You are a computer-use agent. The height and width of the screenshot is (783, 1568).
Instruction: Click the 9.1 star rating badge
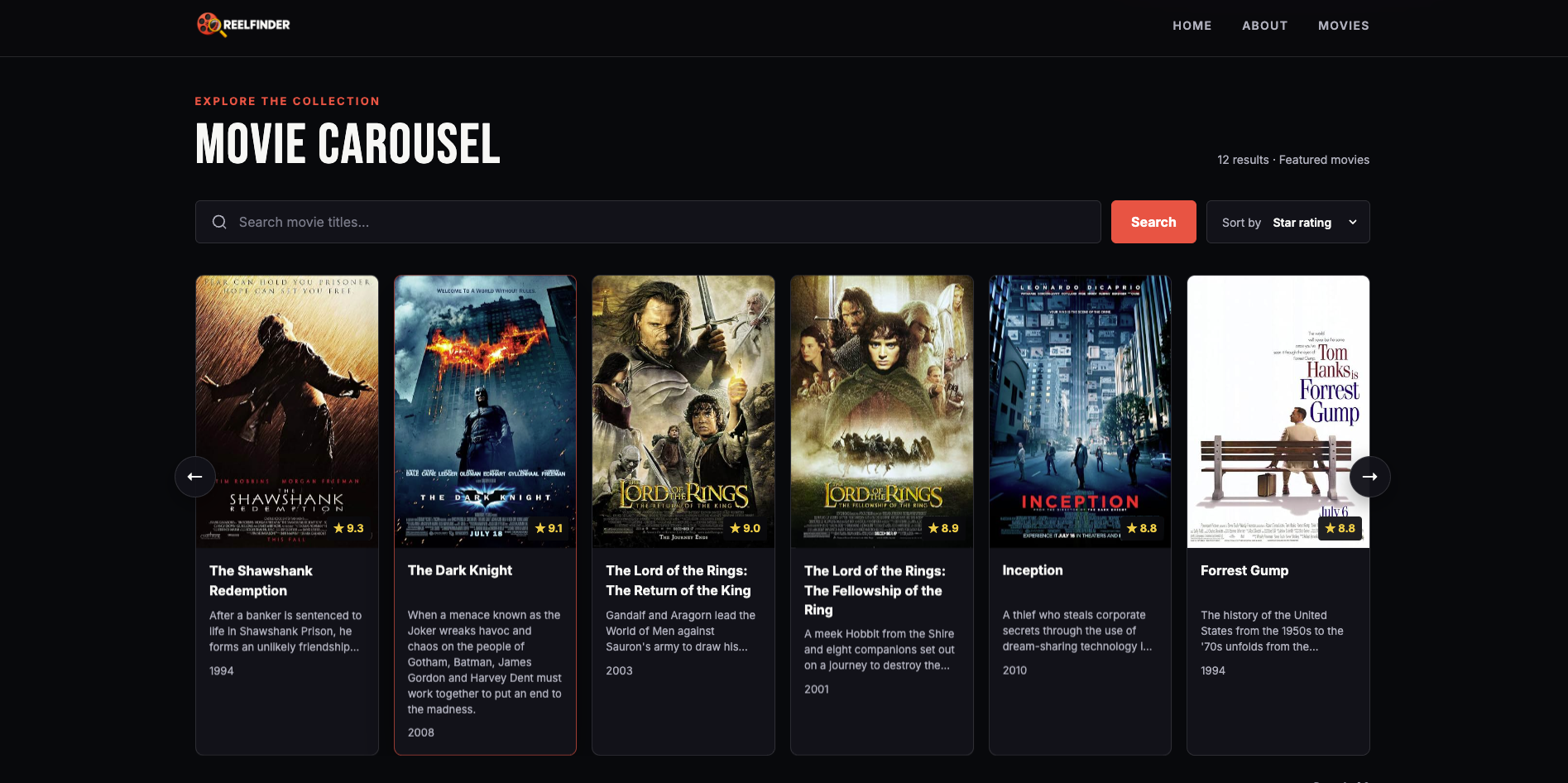click(x=549, y=528)
